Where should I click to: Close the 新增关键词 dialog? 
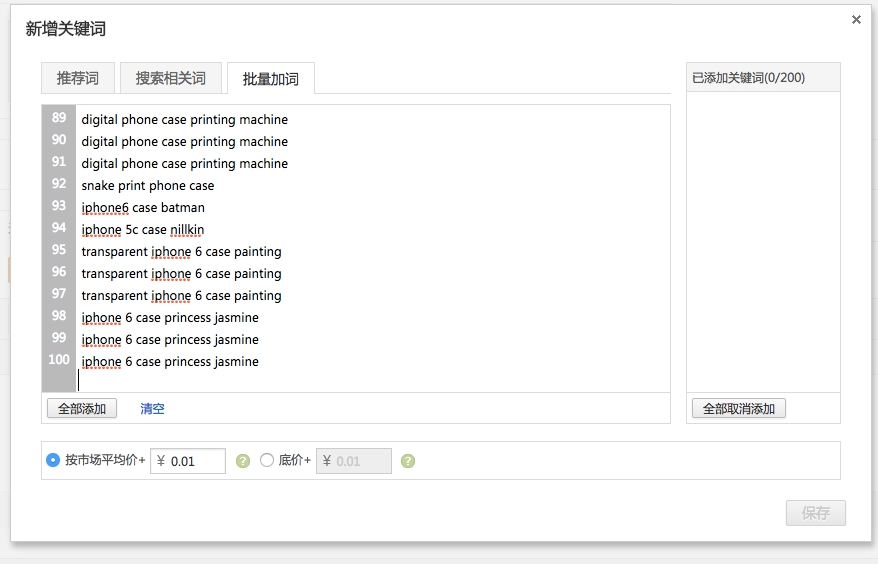856,19
